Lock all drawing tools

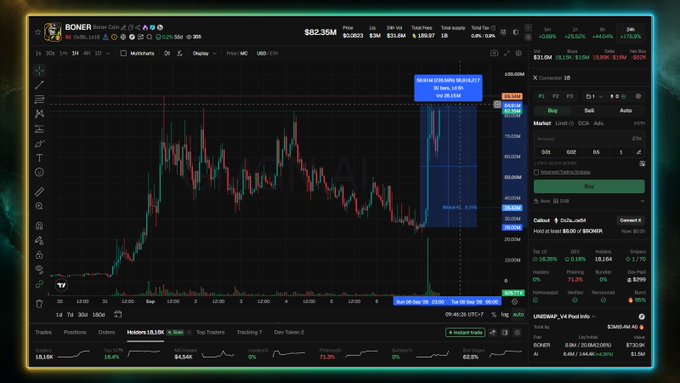pyautogui.click(x=39, y=255)
